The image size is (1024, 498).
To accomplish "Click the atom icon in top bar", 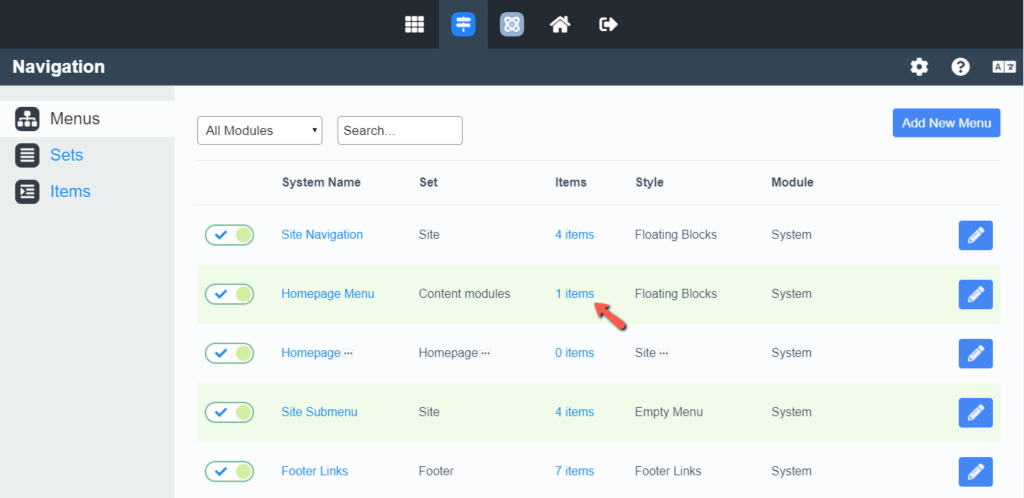I will 512,24.
